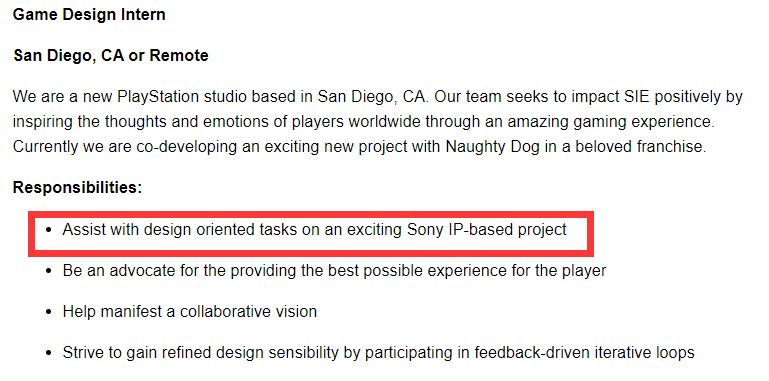
Task: Select "Help manifest a collaborative vision" bullet text
Action: [189, 312]
